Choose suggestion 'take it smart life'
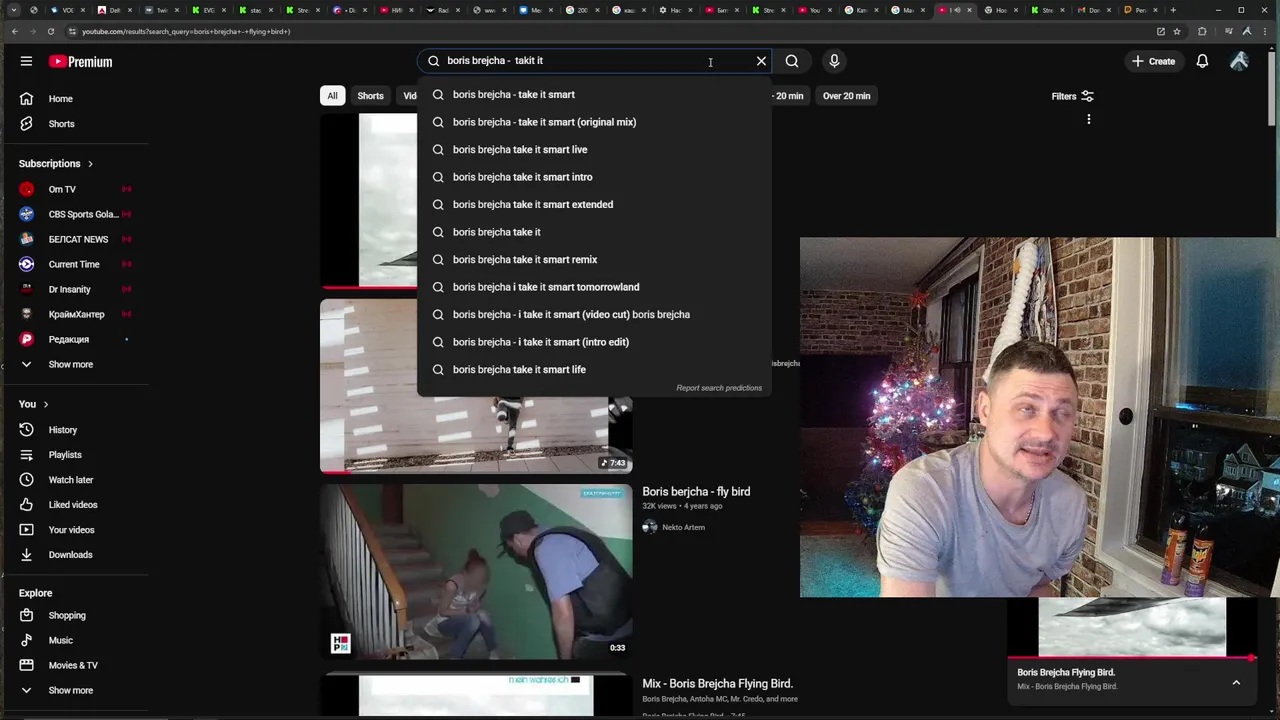This screenshot has width=1280, height=720. point(595,370)
